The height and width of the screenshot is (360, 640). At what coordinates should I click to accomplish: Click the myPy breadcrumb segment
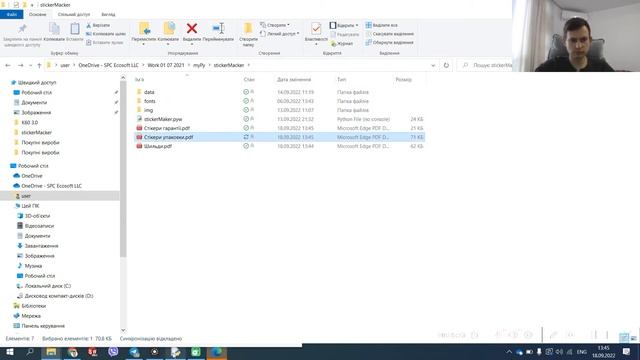click(199, 65)
